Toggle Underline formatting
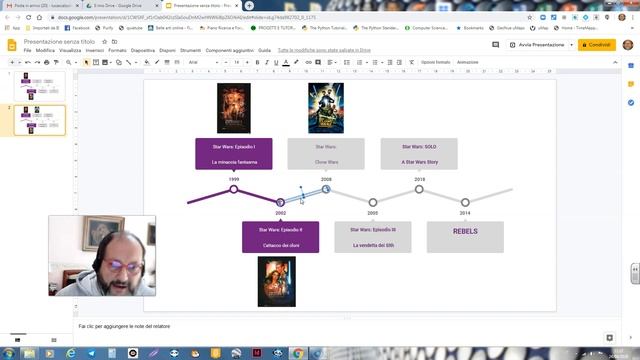The width and height of the screenshot is (640, 360). [276, 62]
